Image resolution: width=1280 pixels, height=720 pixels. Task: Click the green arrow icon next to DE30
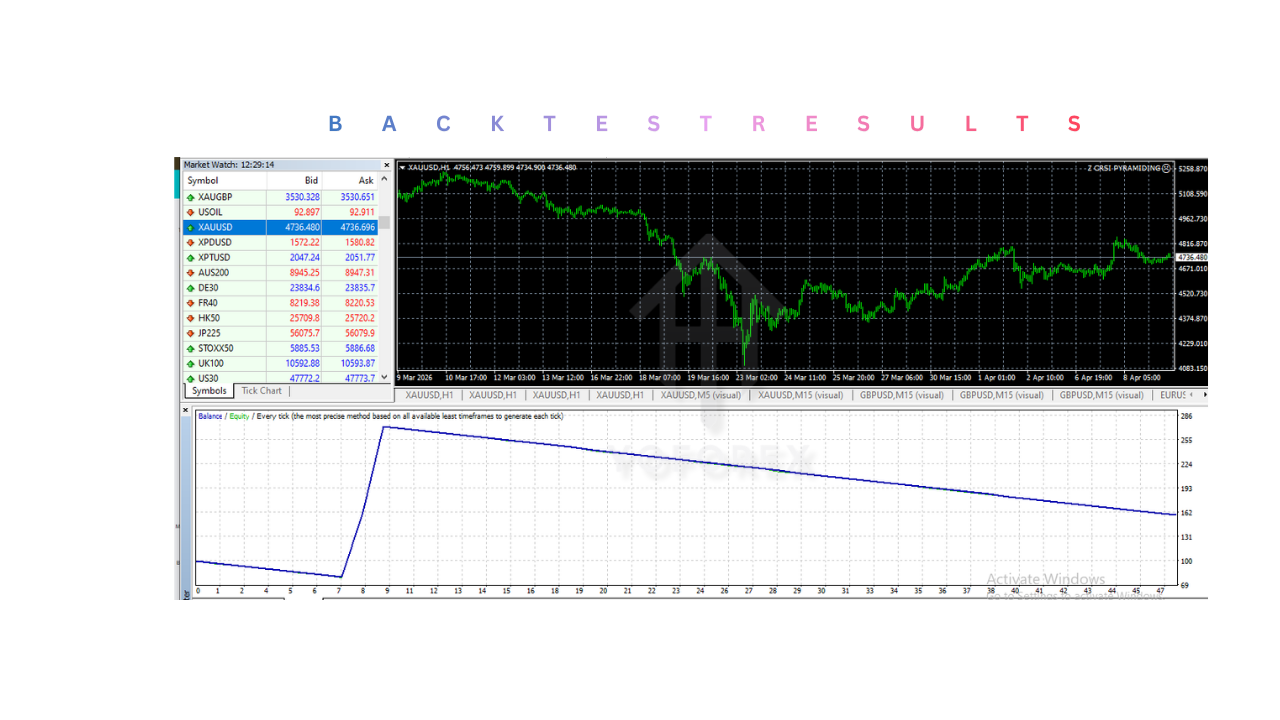[x=190, y=287]
